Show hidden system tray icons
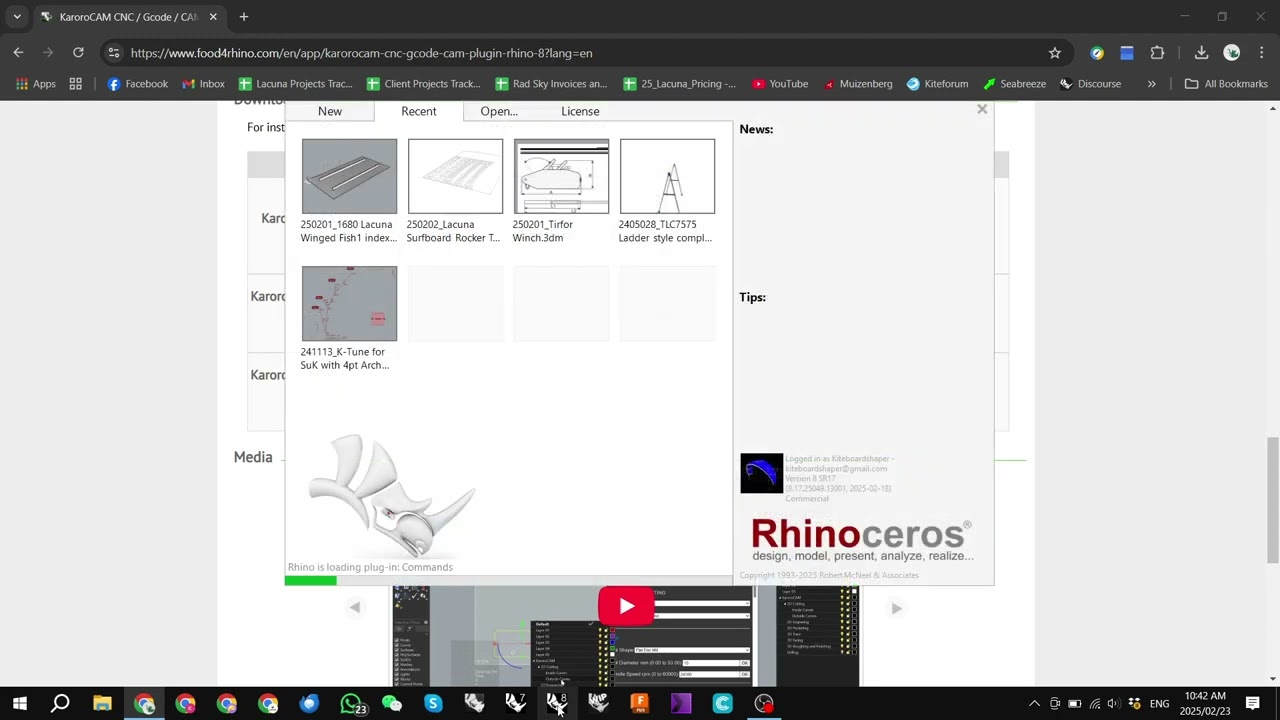Screen dimensions: 1280x720 [x=1034, y=703]
